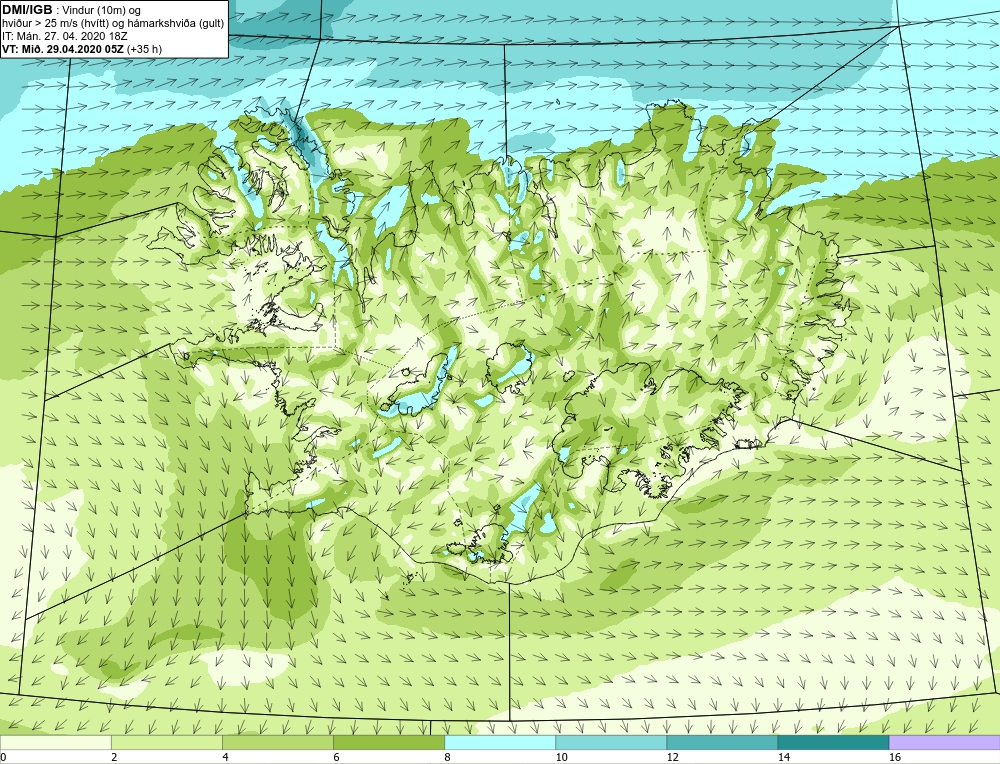
Task: Click the legend label '16'
Action: click(895, 757)
